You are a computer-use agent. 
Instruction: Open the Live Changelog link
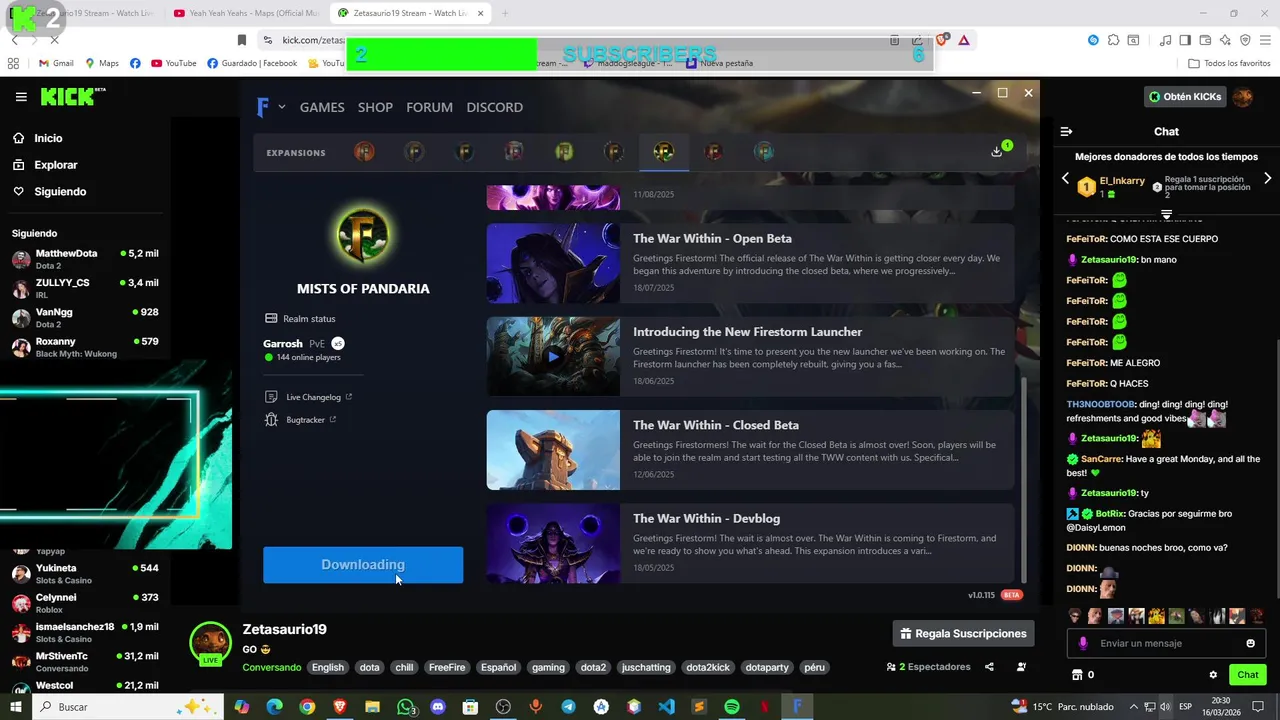click(x=308, y=397)
